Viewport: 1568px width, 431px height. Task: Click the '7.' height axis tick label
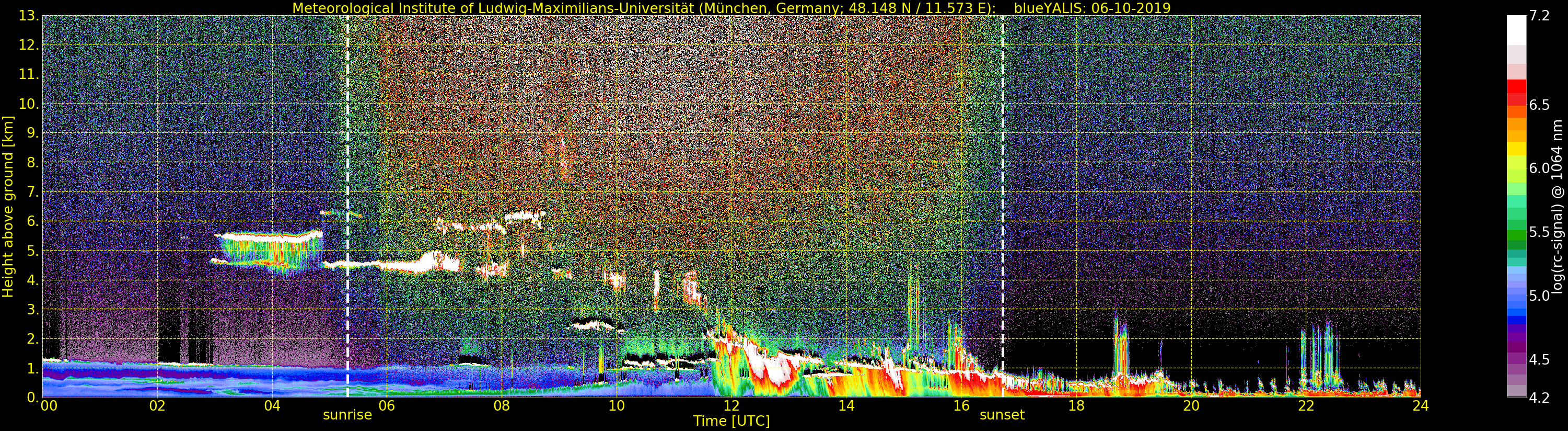[32, 192]
